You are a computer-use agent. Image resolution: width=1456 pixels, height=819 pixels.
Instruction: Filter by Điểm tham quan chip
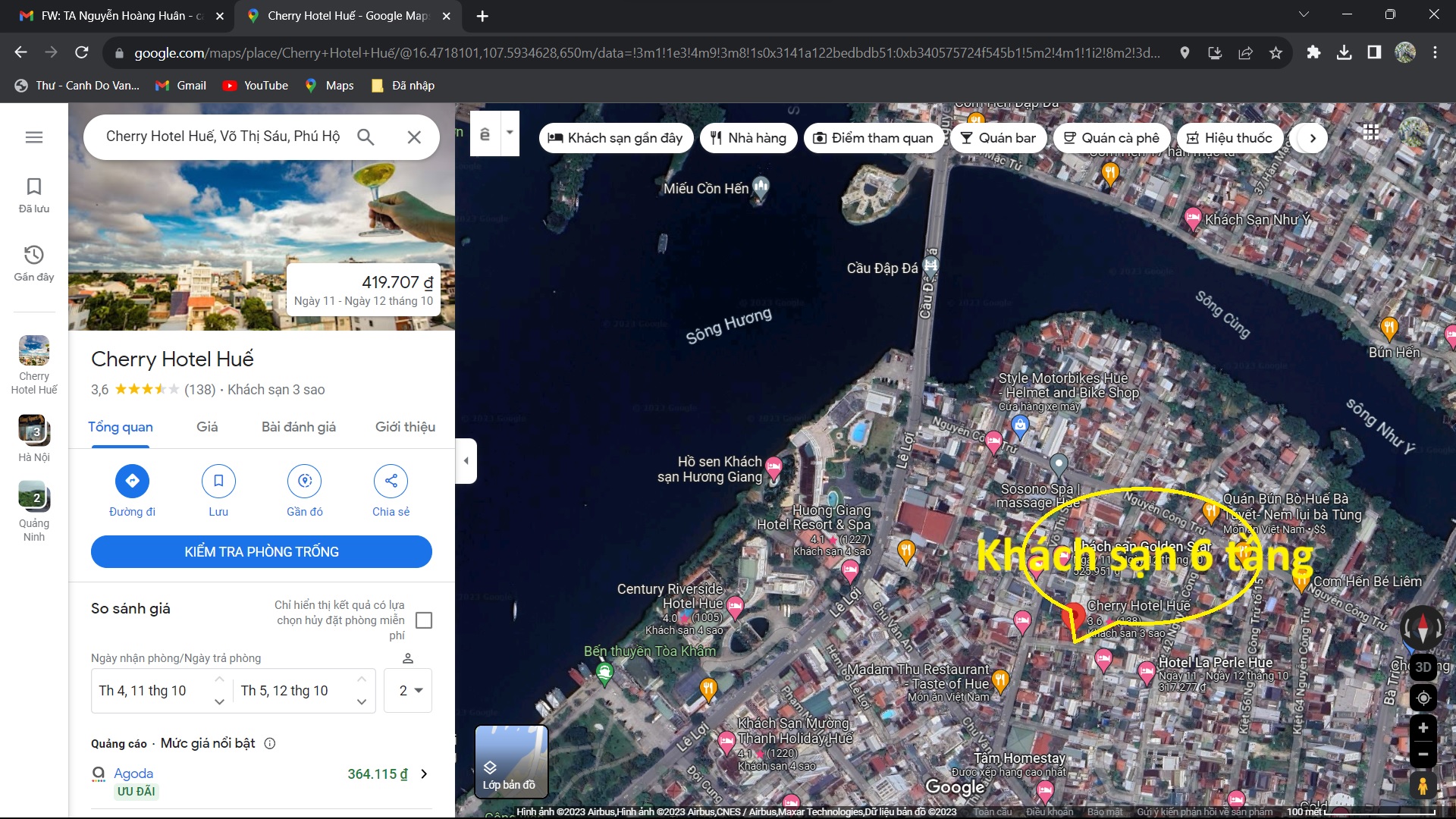(x=873, y=138)
